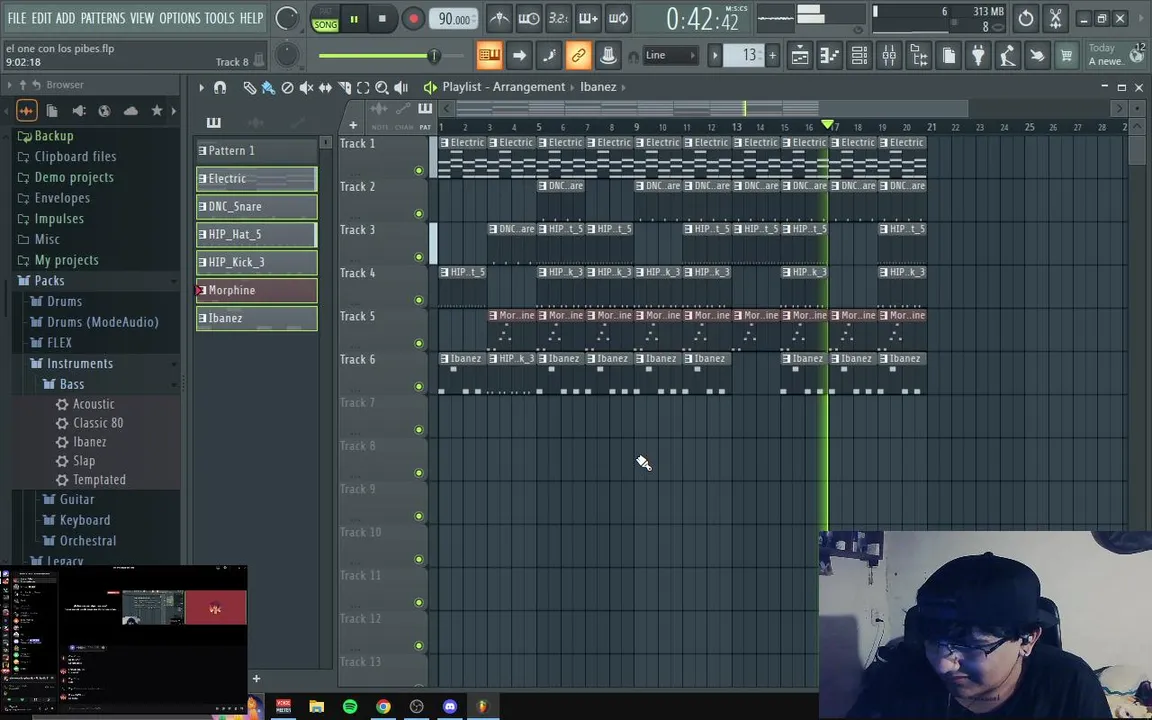1152x720 pixels.
Task: Expand the Guitar folder in browser
Action: (x=76, y=500)
